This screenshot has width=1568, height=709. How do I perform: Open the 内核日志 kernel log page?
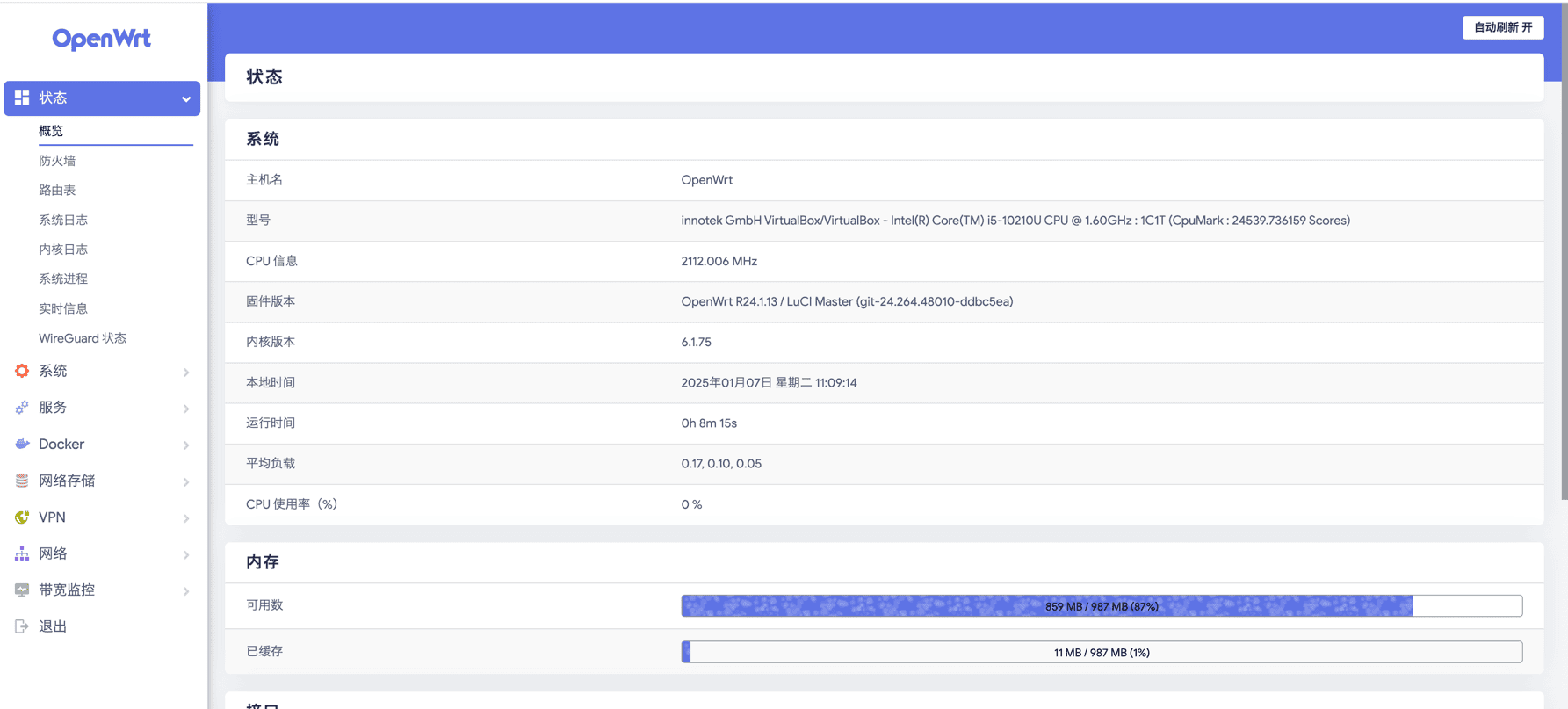coord(63,250)
